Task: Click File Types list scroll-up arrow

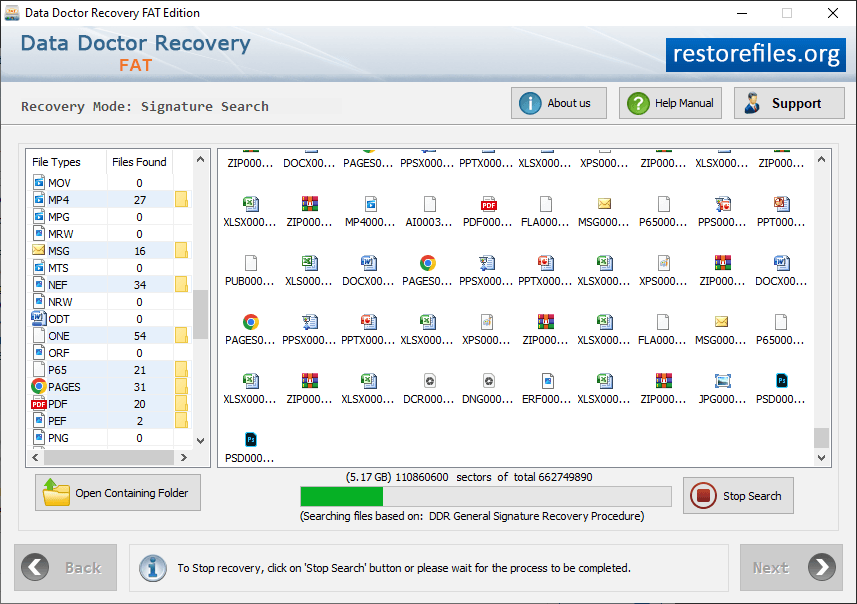Action: coord(201,160)
